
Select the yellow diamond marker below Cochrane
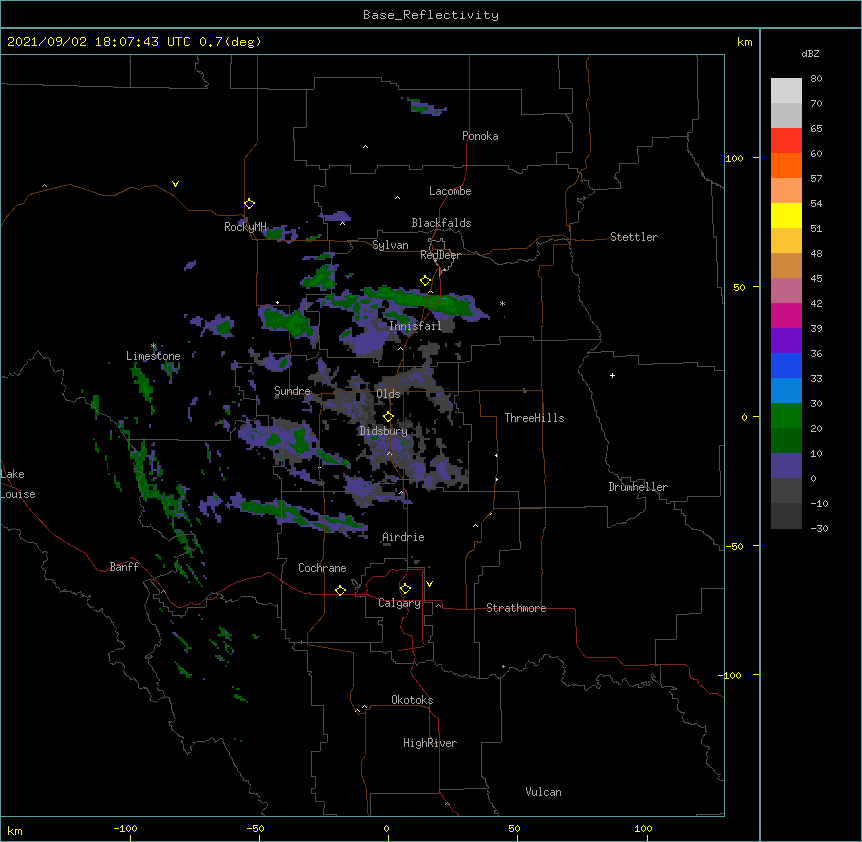tap(340, 590)
